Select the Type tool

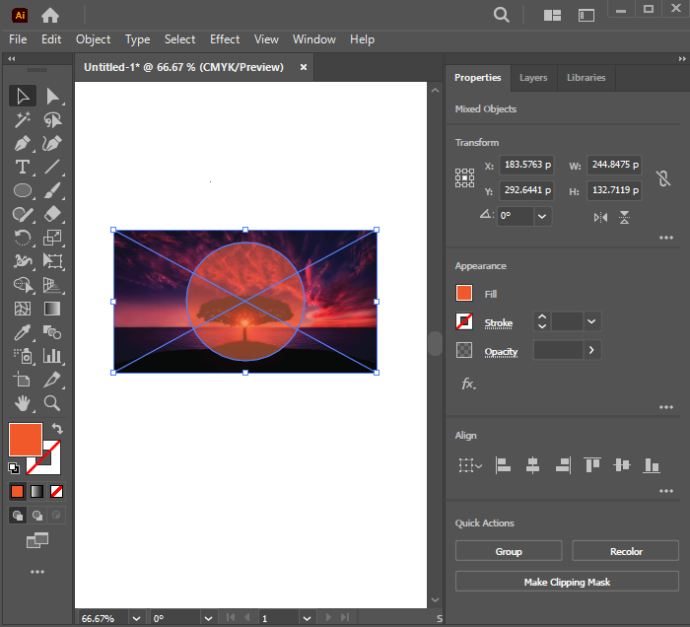point(22,167)
